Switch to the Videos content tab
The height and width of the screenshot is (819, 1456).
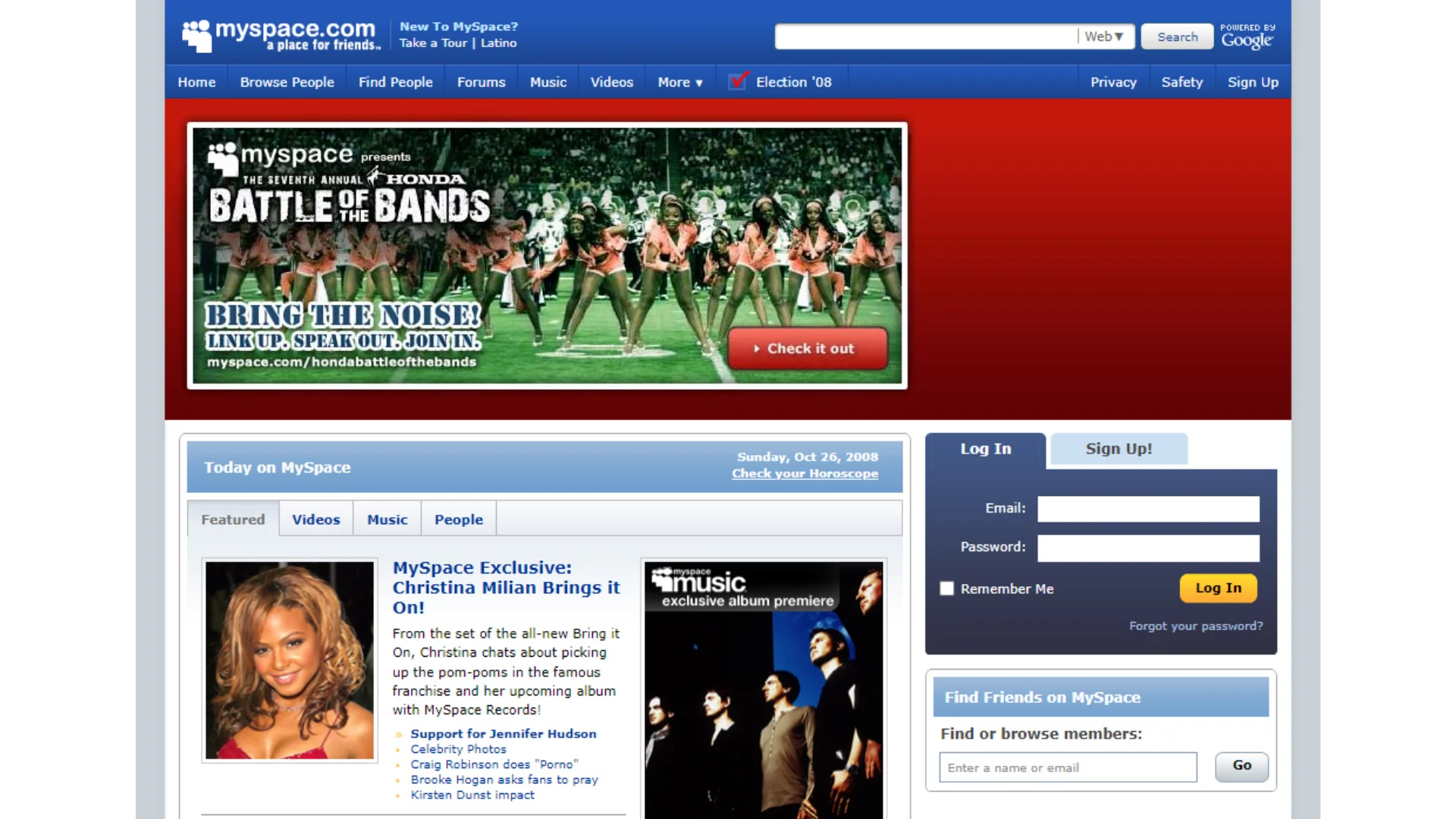click(315, 519)
